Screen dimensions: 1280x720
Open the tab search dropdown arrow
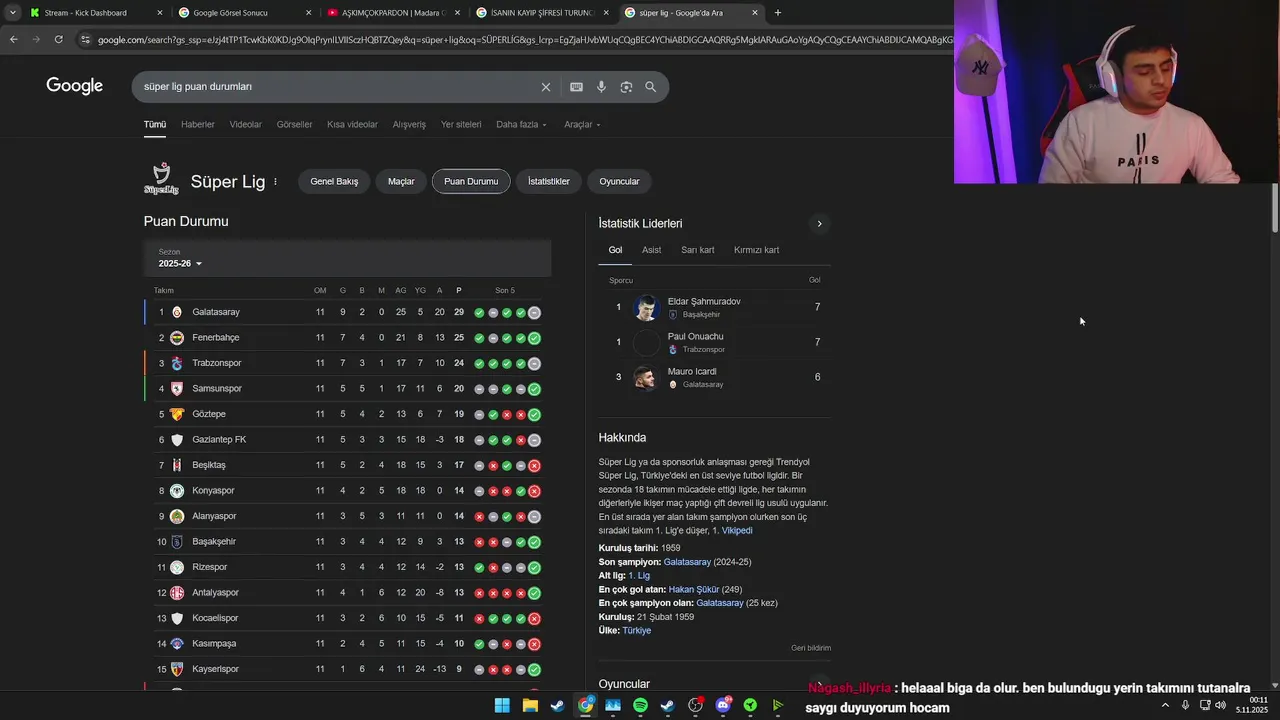(12, 13)
